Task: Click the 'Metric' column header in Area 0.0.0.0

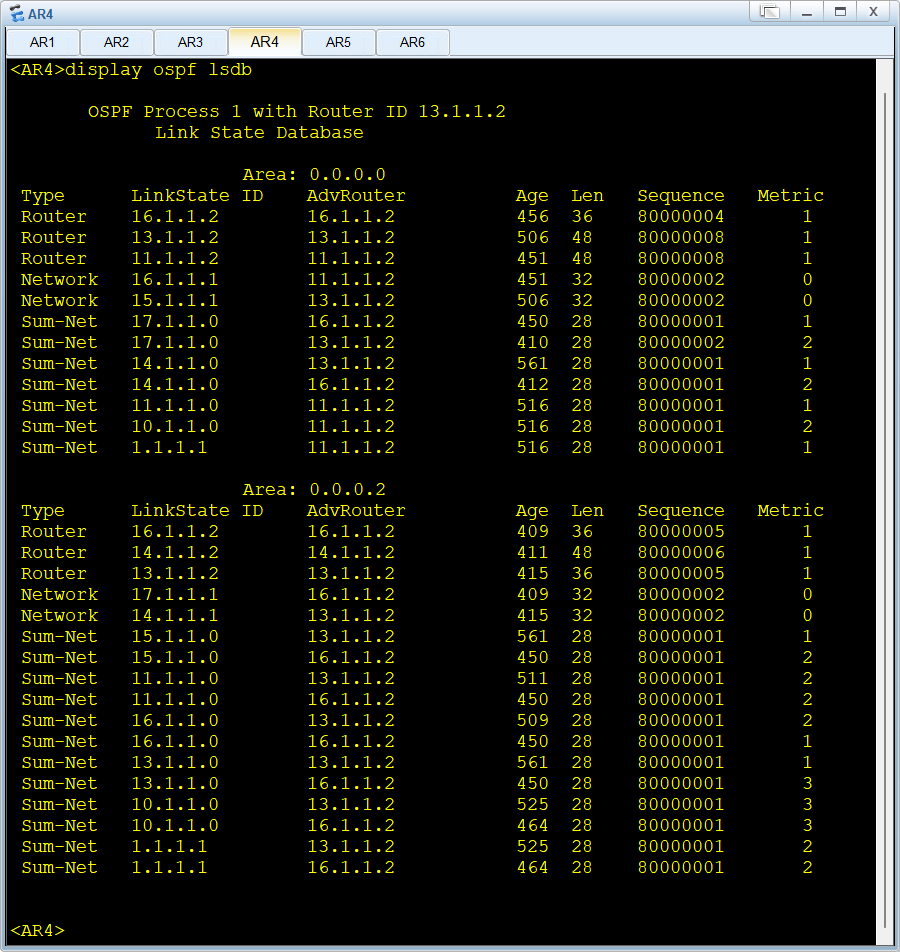Action: coord(791,196)
